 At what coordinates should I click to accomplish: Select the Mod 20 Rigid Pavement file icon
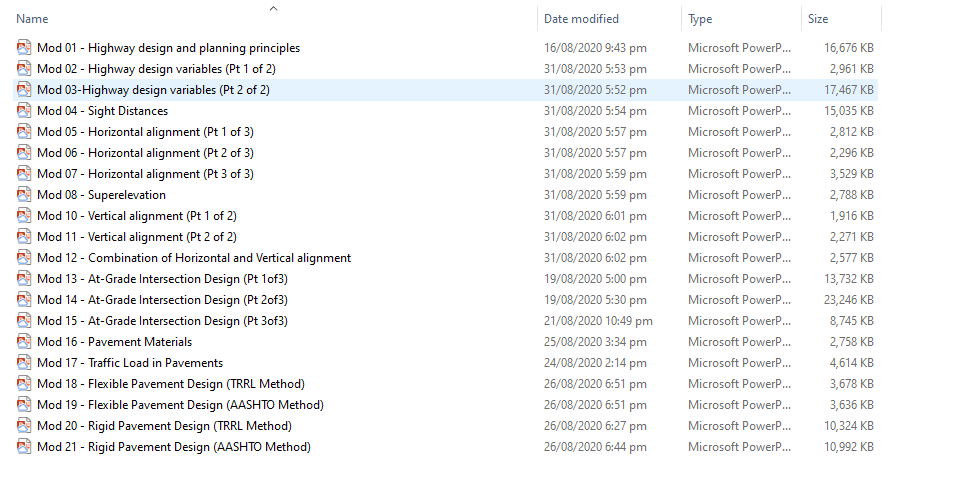tap(24, 426)
